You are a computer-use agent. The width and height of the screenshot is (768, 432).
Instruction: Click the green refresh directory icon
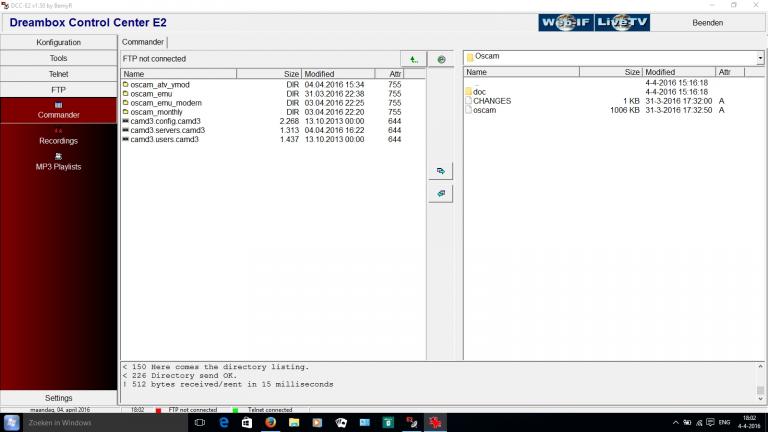[x=441, y=59]
